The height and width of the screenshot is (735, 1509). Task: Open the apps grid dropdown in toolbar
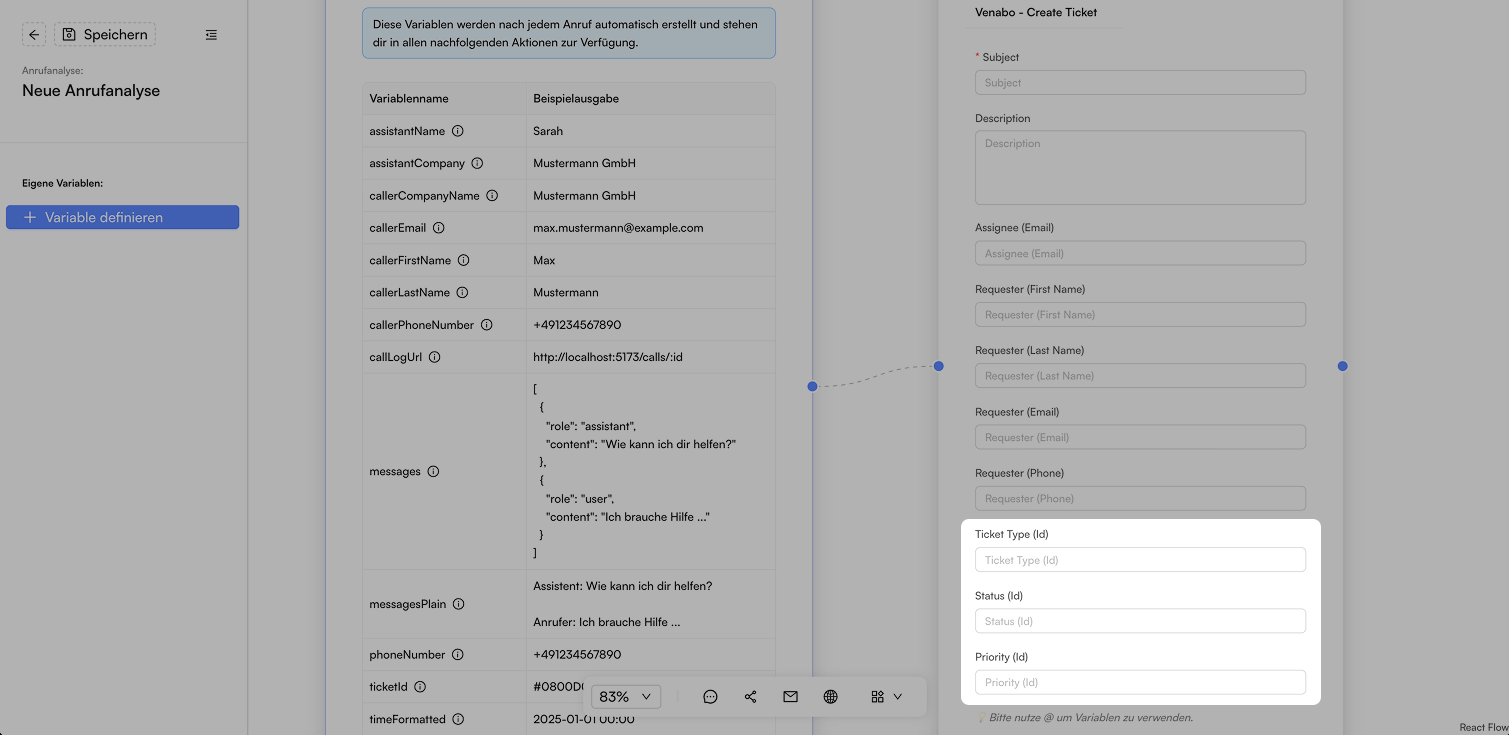point(886,697)
